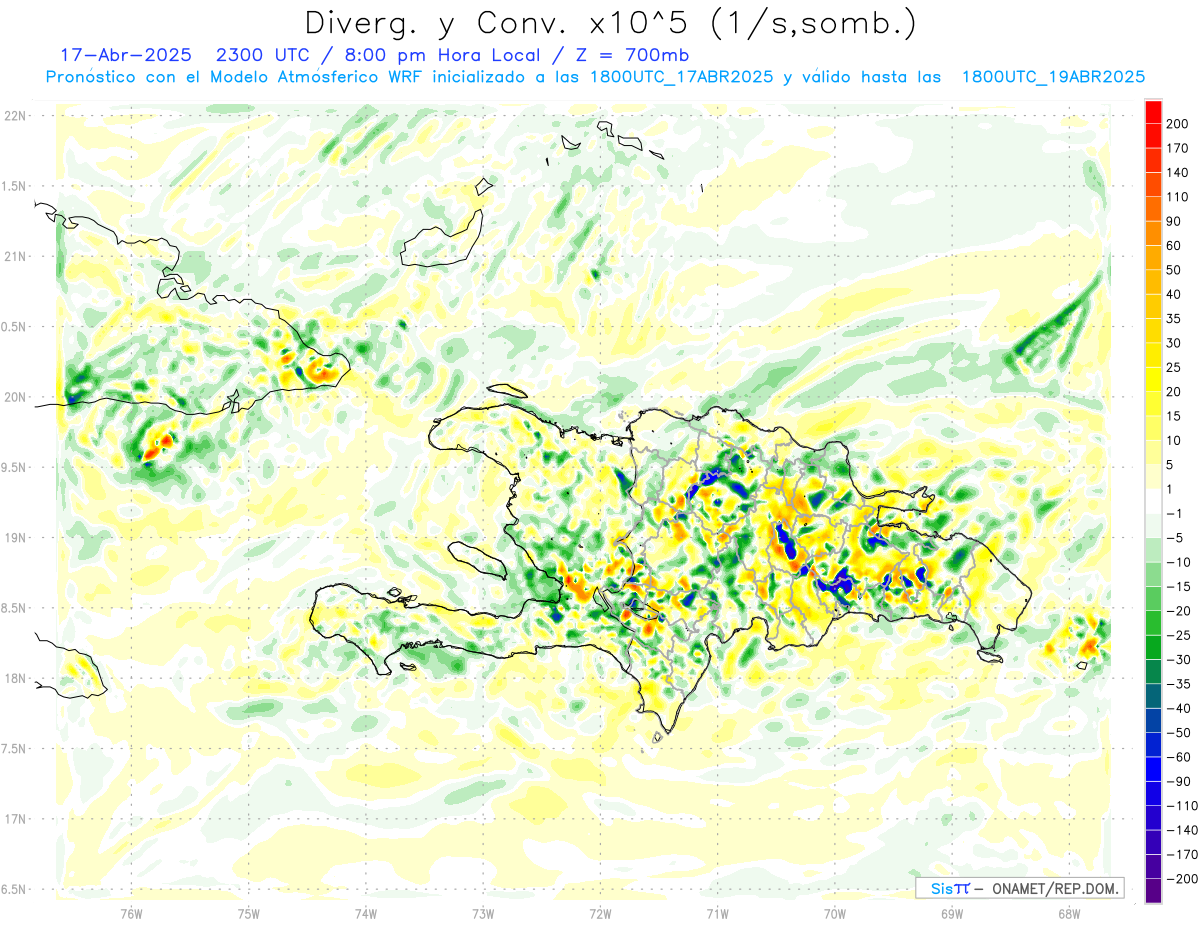Click the "21N" latitude label
The image size is (1200, 927).
coord(14,256)
